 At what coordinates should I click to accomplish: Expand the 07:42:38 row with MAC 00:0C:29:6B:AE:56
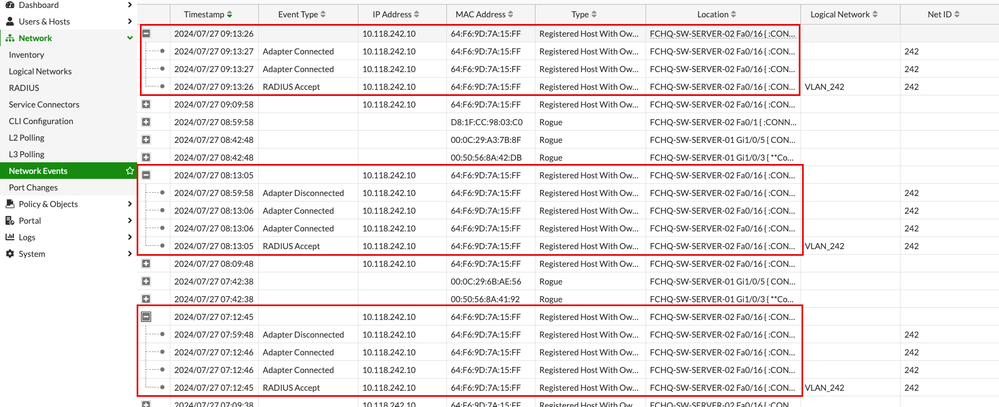point(146,281)
